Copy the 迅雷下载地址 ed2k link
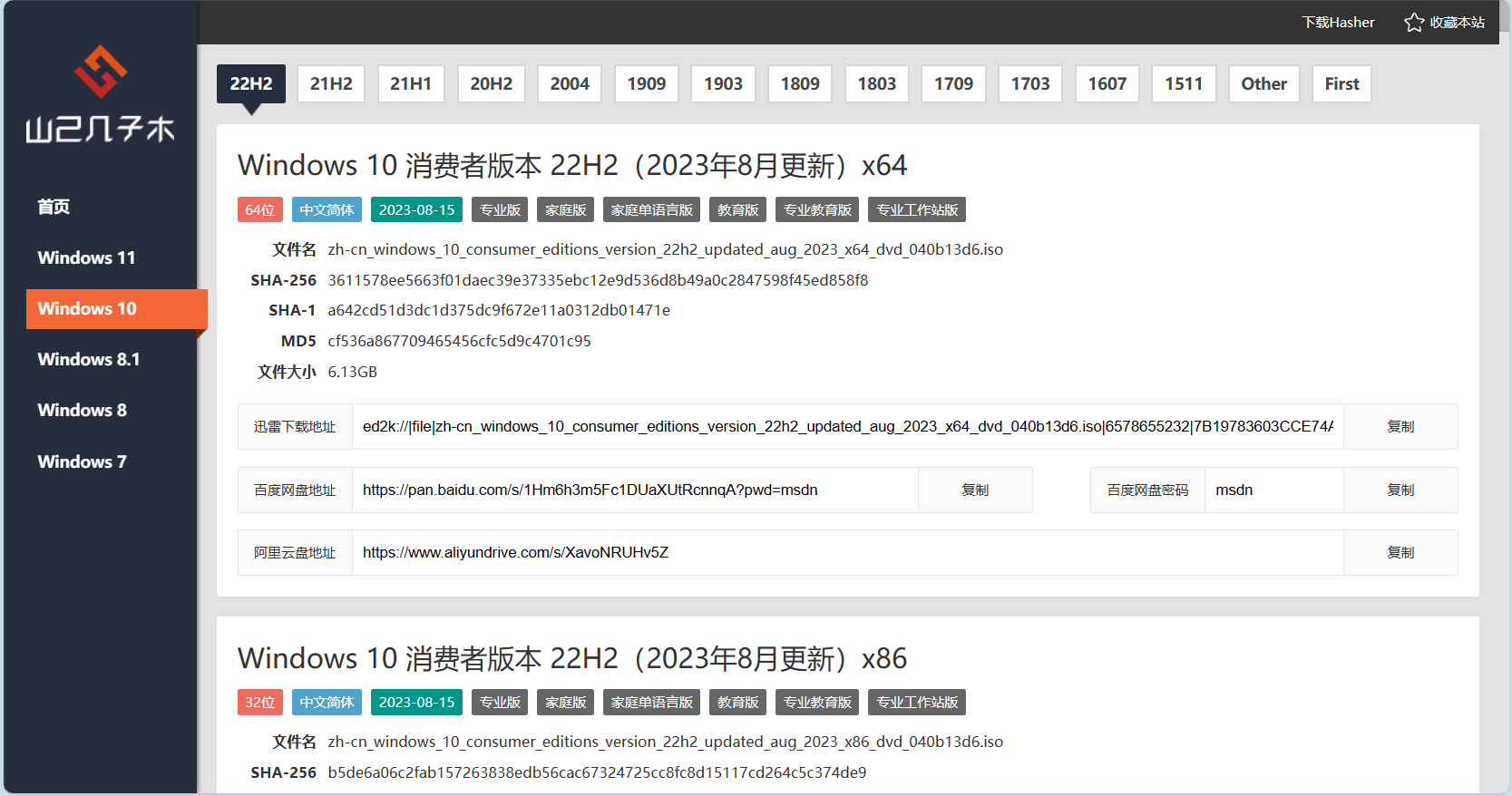This screenshot has height=796, width=1512. [1400, 426]
